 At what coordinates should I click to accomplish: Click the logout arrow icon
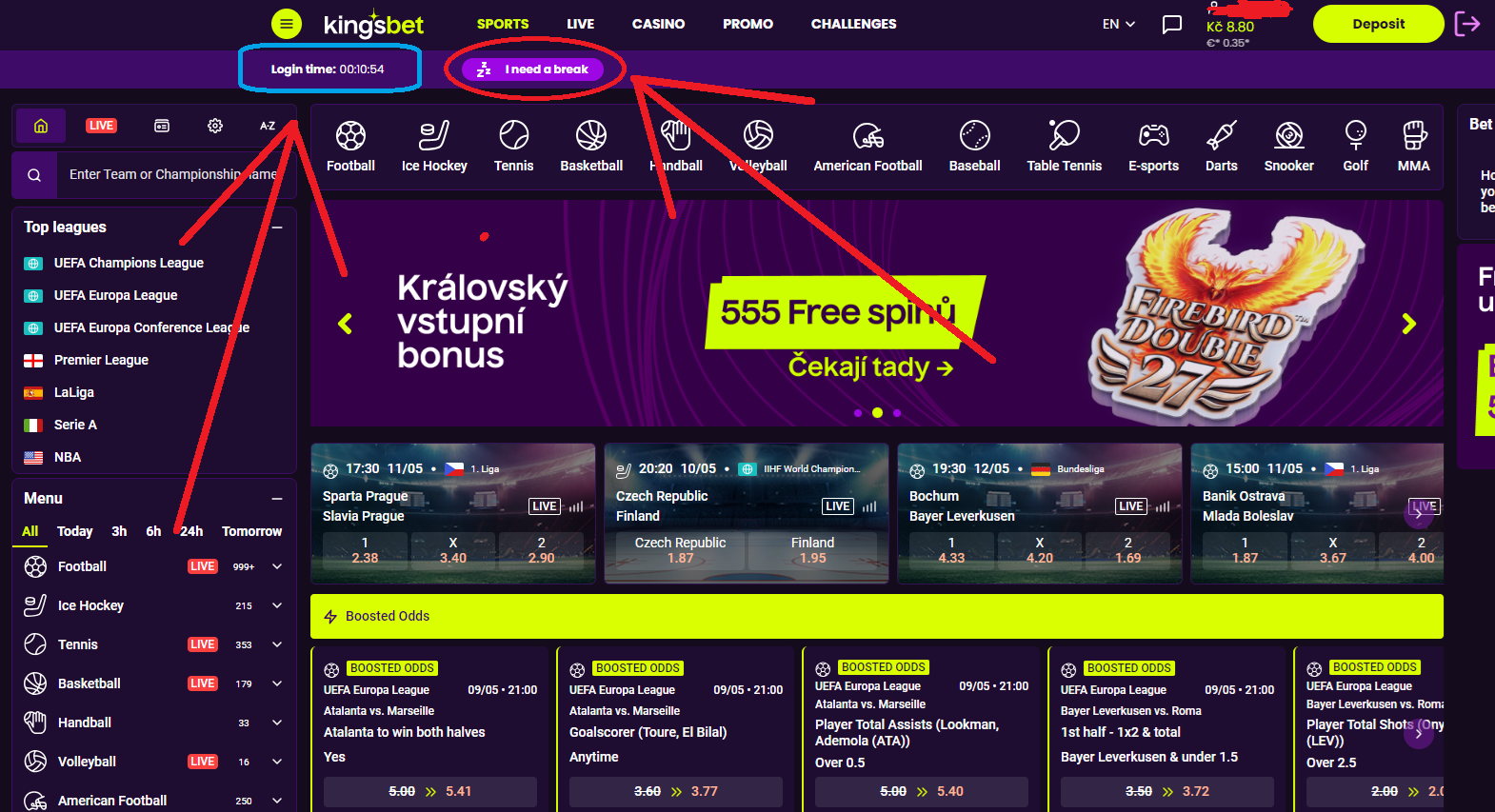(1467, 24)
